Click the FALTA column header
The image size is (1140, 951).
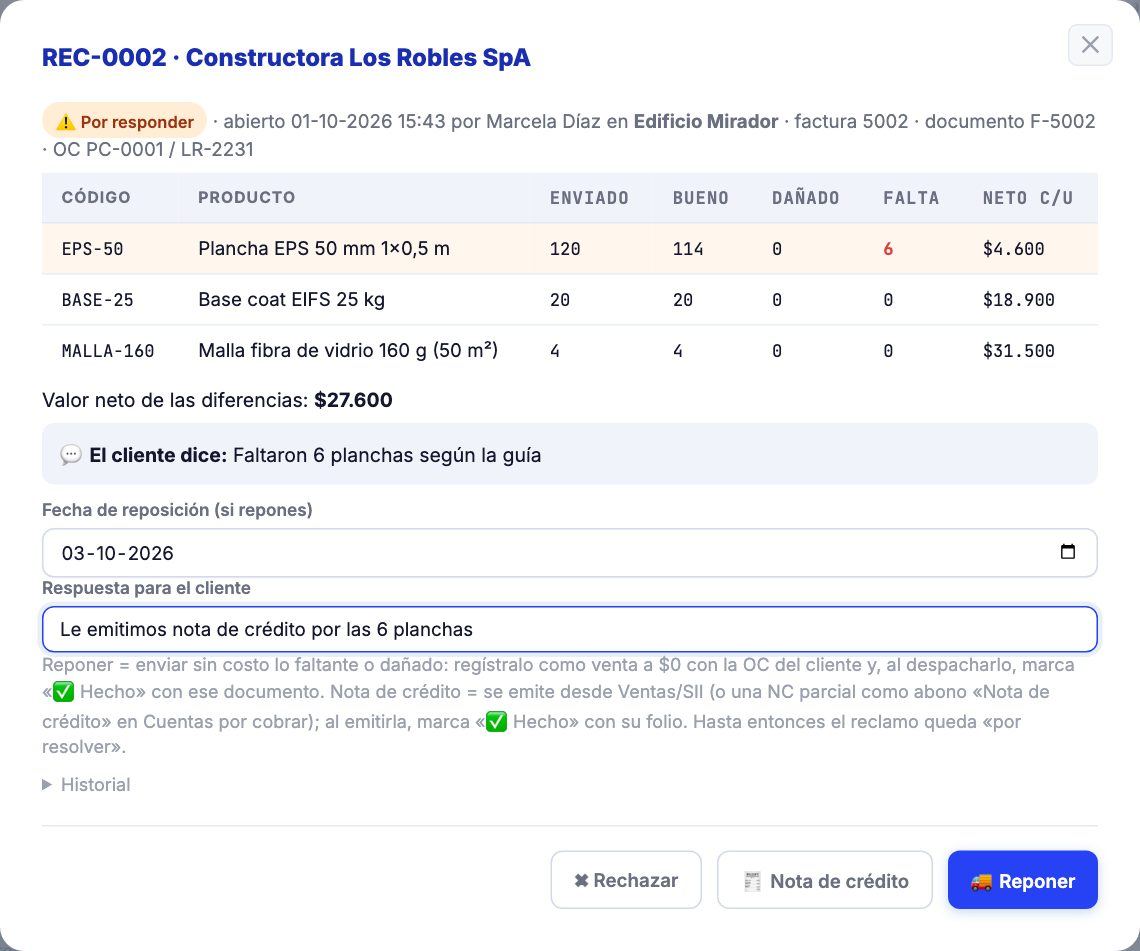point(911,198)
